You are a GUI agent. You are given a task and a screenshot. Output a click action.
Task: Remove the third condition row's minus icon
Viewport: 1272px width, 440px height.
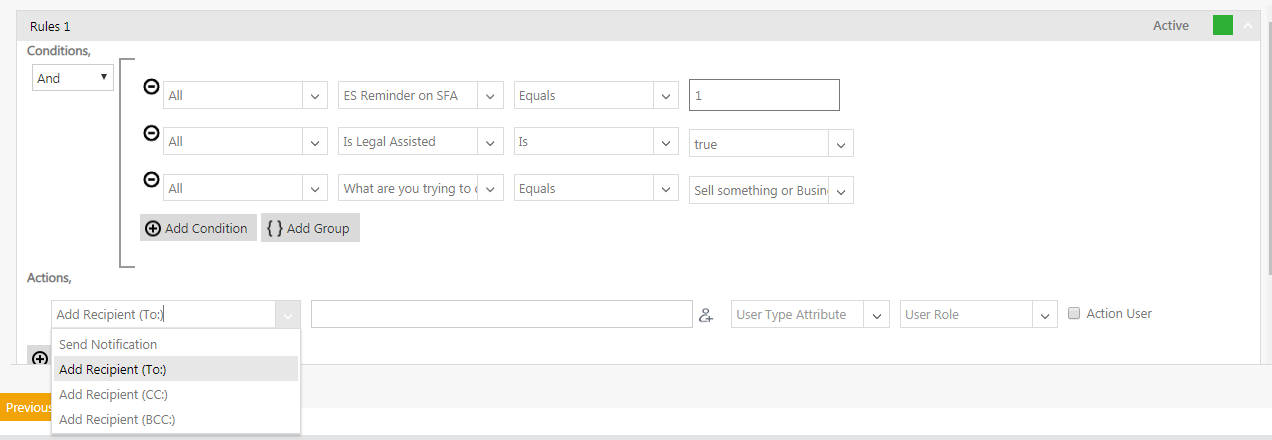tap(150, 180)
